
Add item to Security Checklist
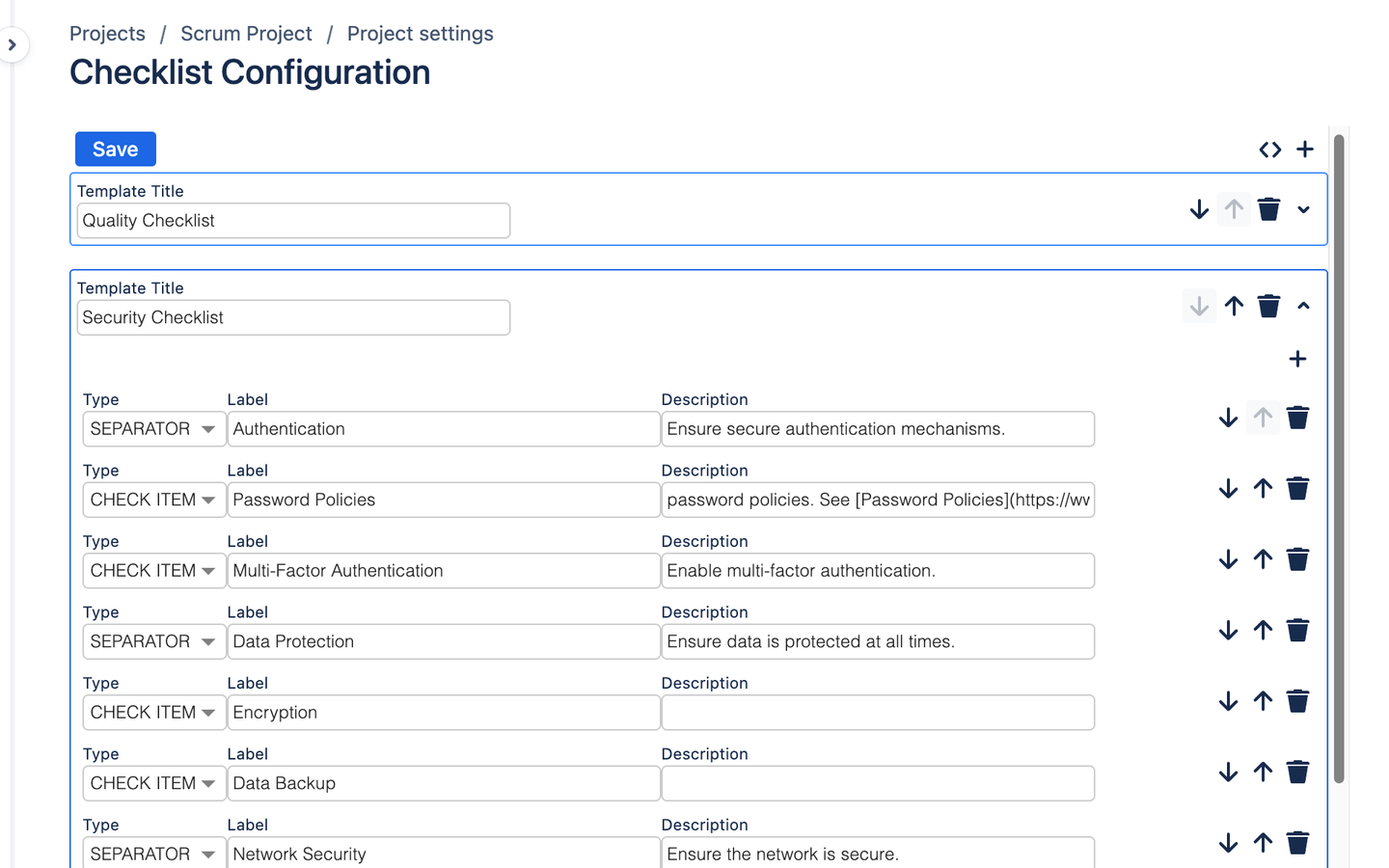(x=1297, y=359)
